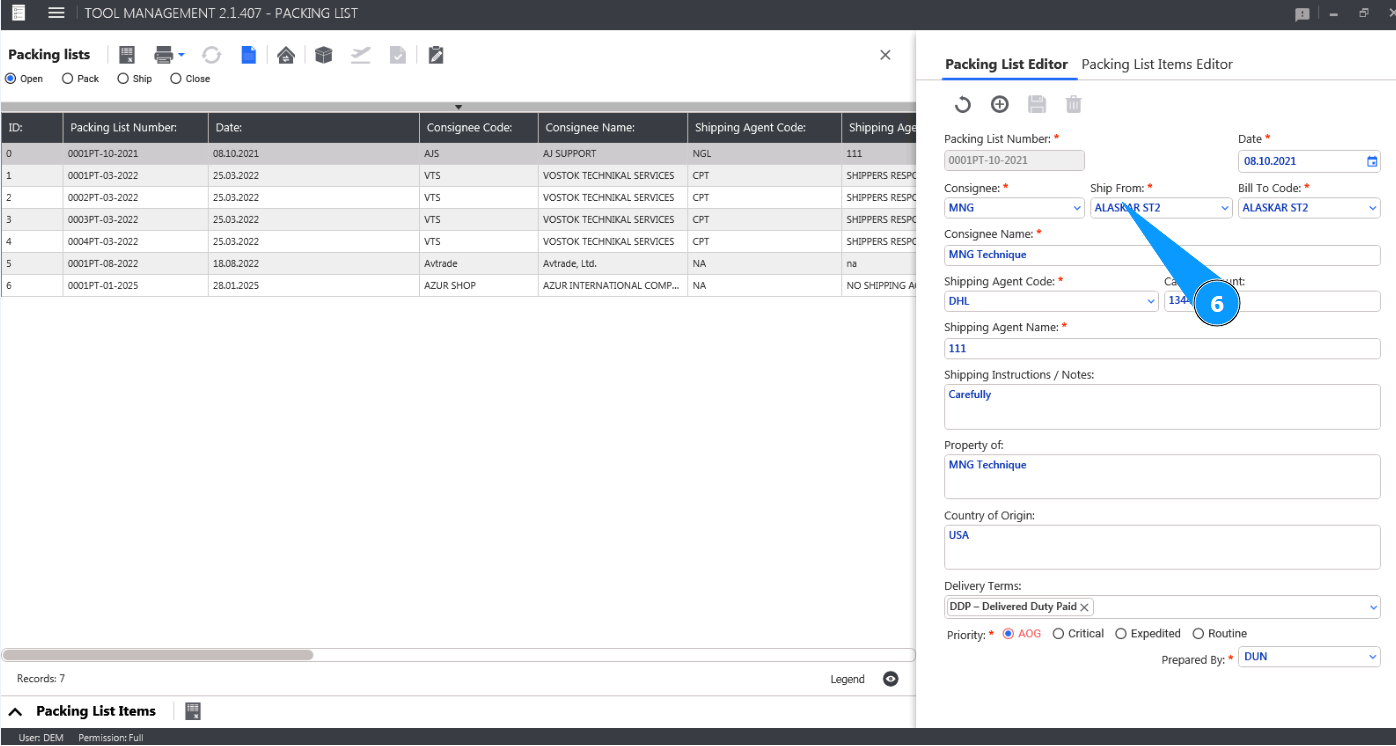This screenshot has width=1396, height=746.
Task: Click the package box icon
Action: click(x=323, y=55)
